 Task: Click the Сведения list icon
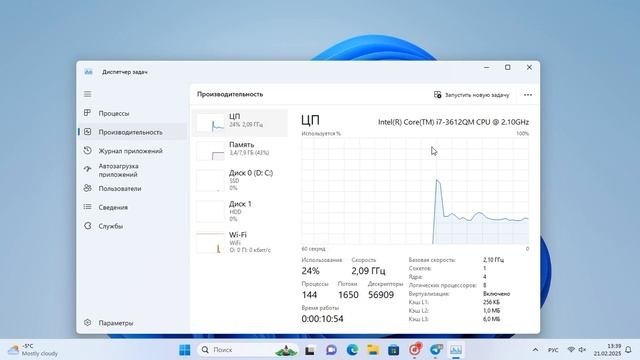[x=87, y=207]
